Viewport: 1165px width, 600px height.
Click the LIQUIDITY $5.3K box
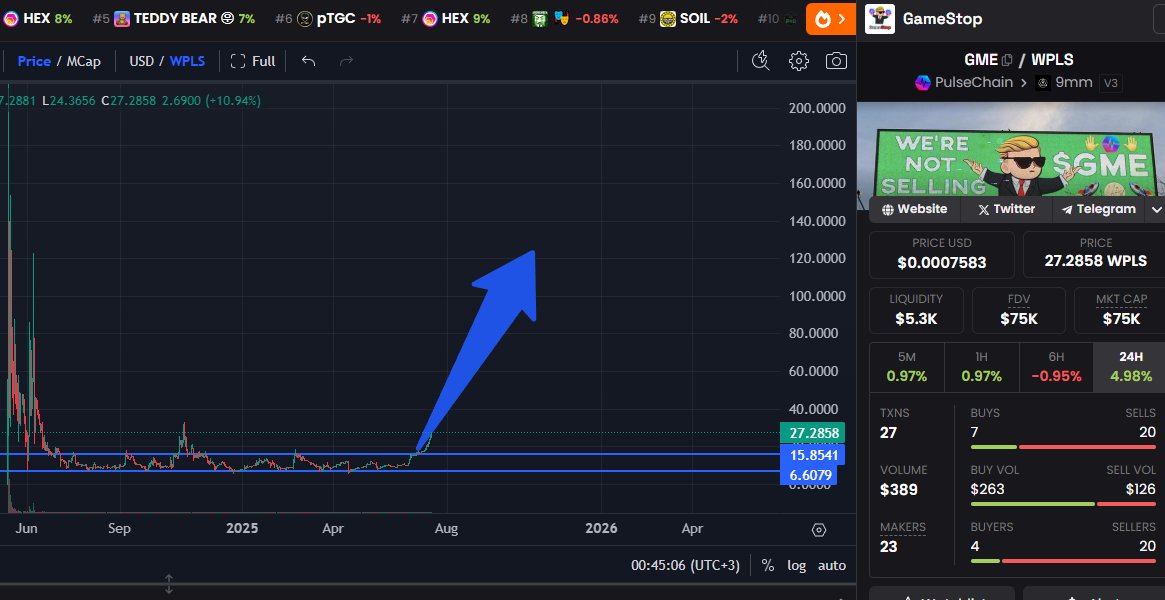point(916,310)
